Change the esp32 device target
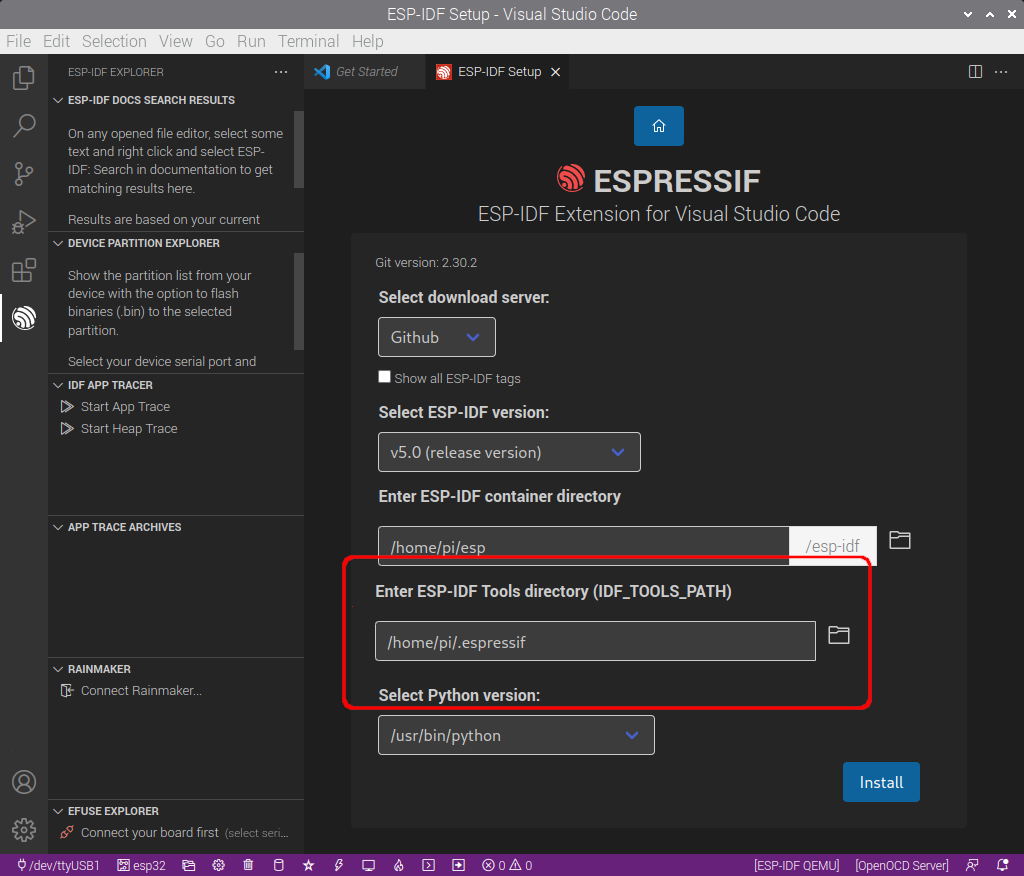 141,865
